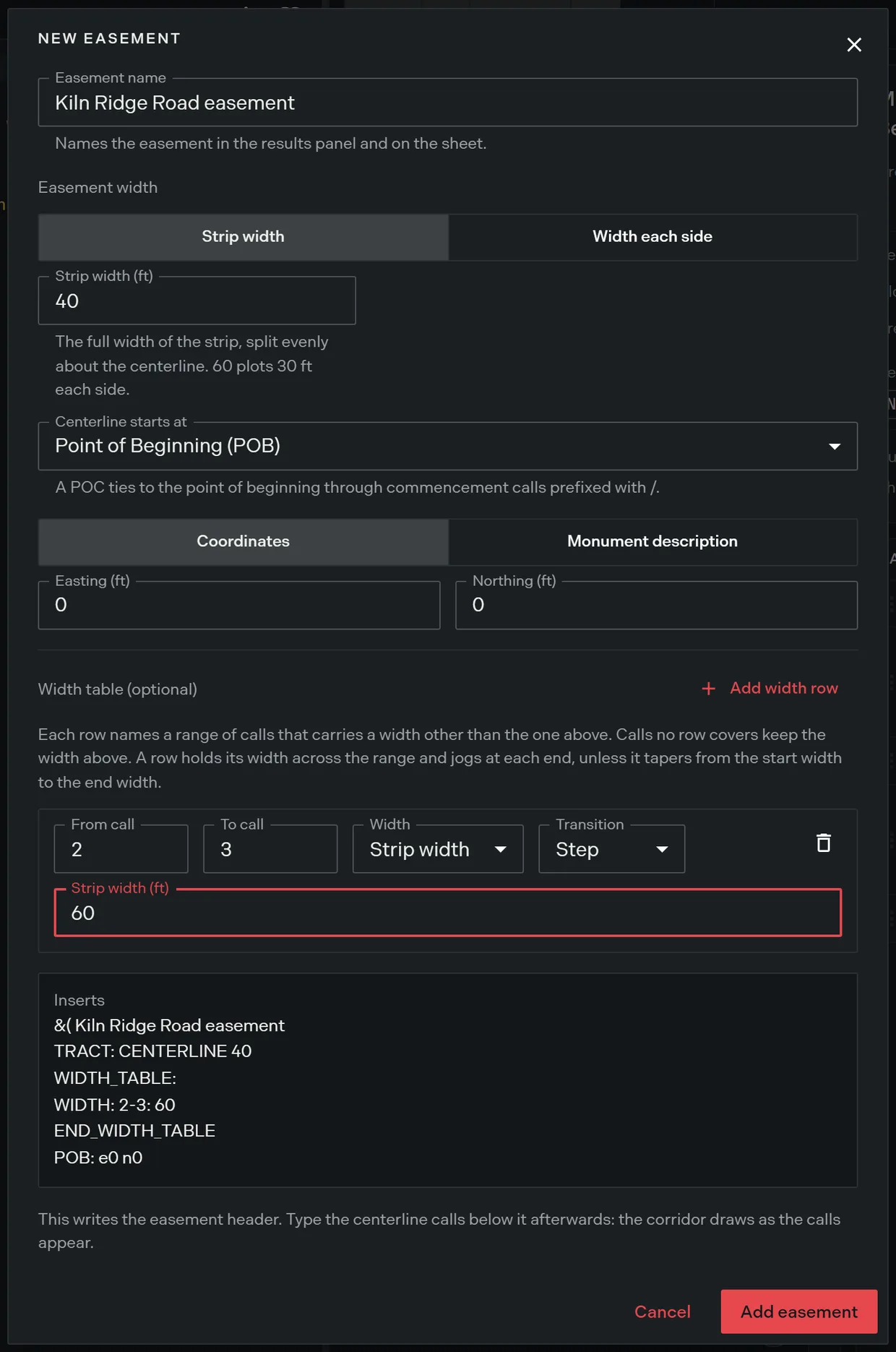Click the Northing (ft) field
This screenshot has height=1352, width=896.
(656, 605)
